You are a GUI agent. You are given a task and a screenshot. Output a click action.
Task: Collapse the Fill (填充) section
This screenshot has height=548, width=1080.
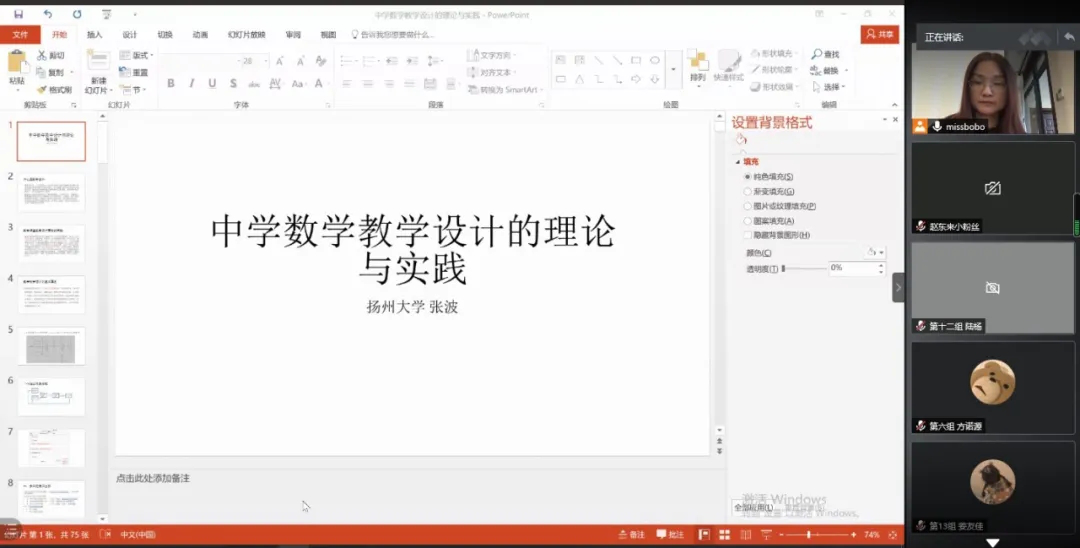click(738, 162)
